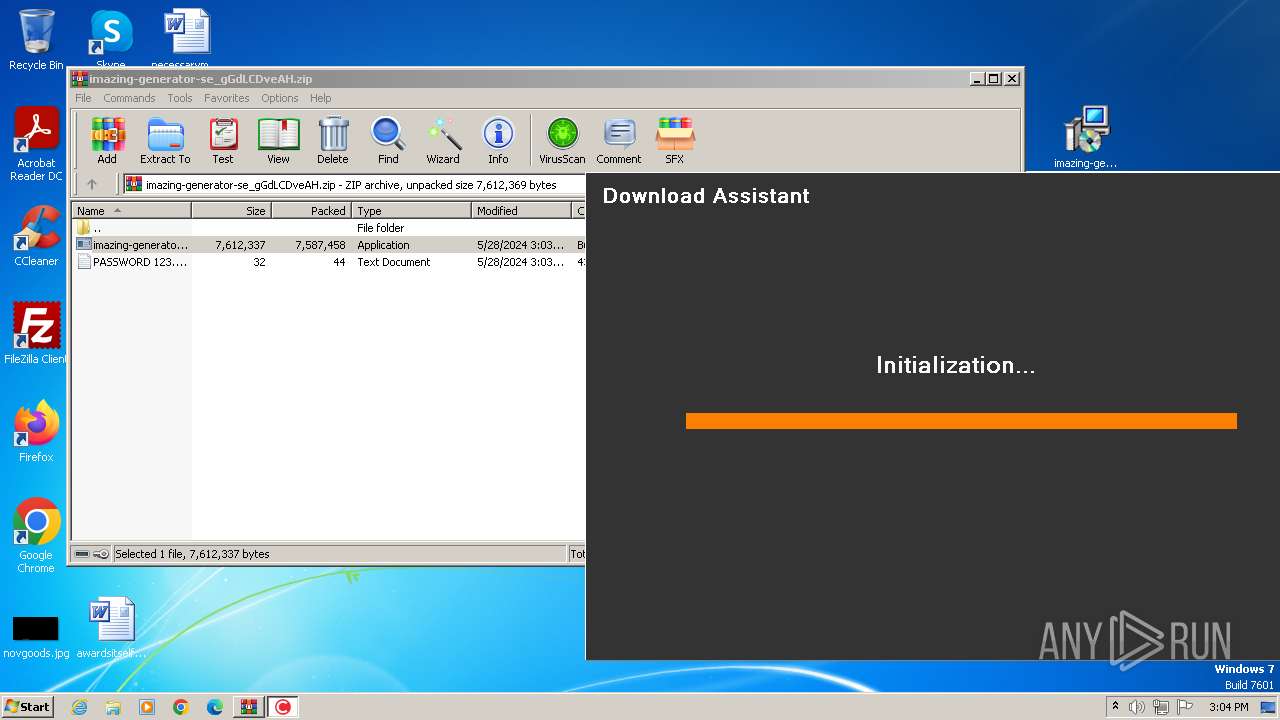
Task: Open the Tools menu
Action: (x=180, y=98)
